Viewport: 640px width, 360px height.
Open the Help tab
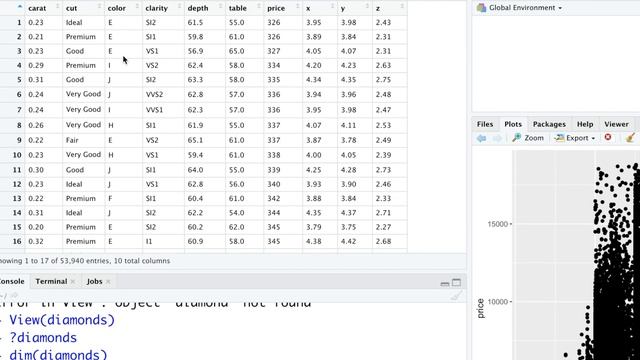[x=584, y=124]
